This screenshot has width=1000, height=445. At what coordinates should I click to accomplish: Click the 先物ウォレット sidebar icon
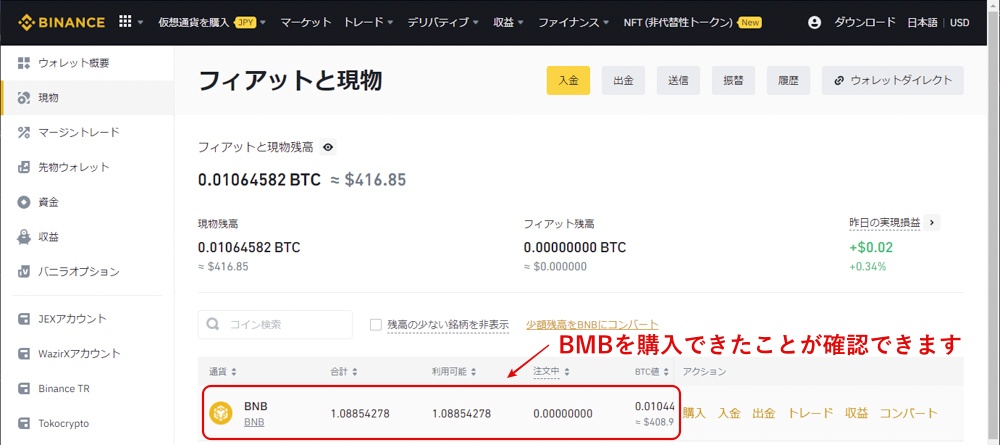[x=24, y=167]
